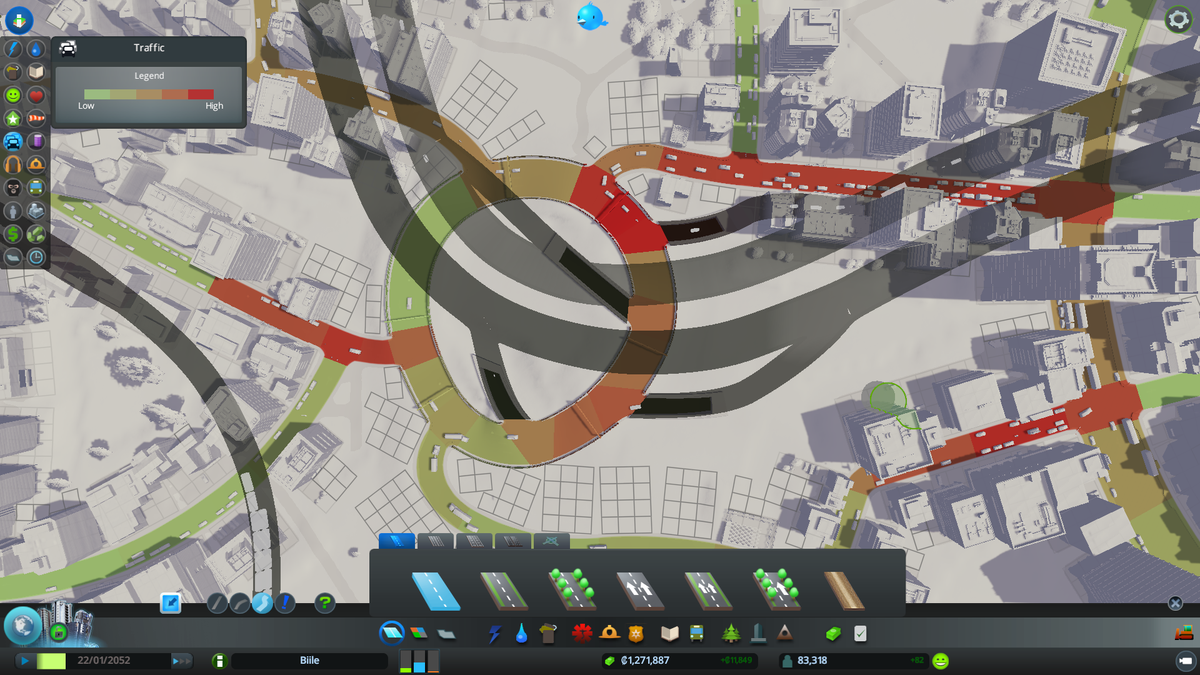Select the Natural resources info view

[36, 233]
